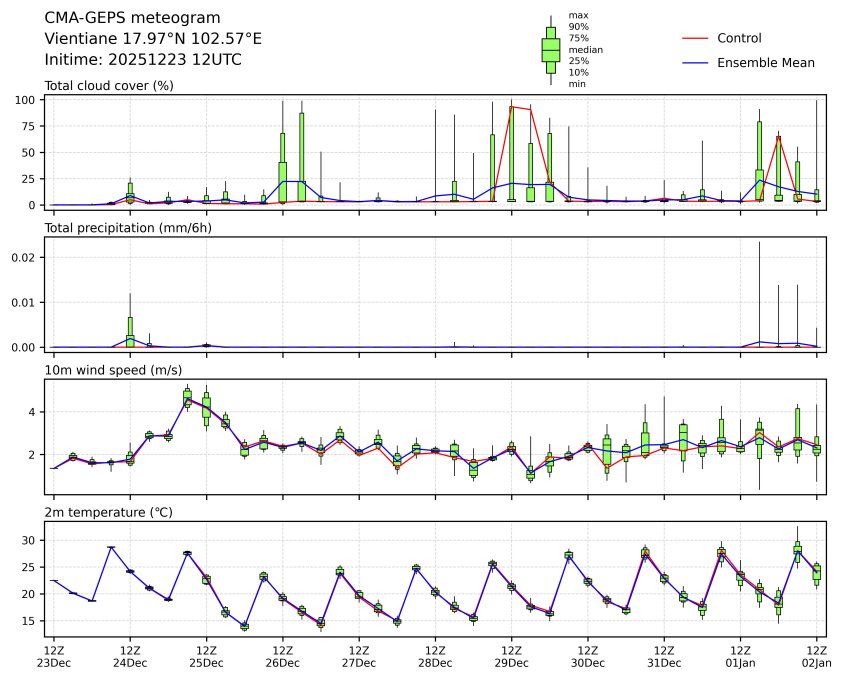Click the Initime 20251223 12UTC text
This screenshot has width=843, height=680.
click(143, 59)
